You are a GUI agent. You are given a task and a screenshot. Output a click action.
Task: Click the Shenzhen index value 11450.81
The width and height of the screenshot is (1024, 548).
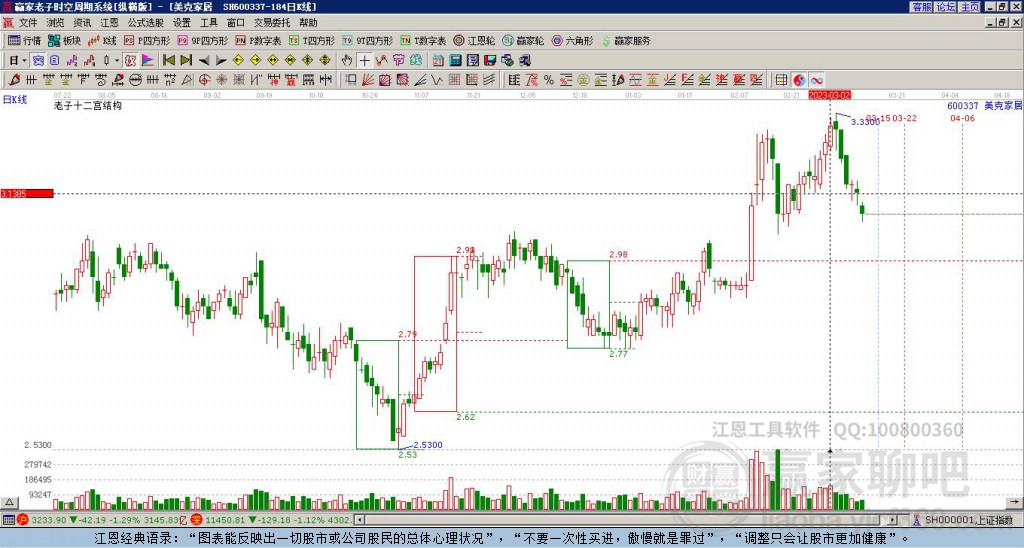(x=224, y=520)
